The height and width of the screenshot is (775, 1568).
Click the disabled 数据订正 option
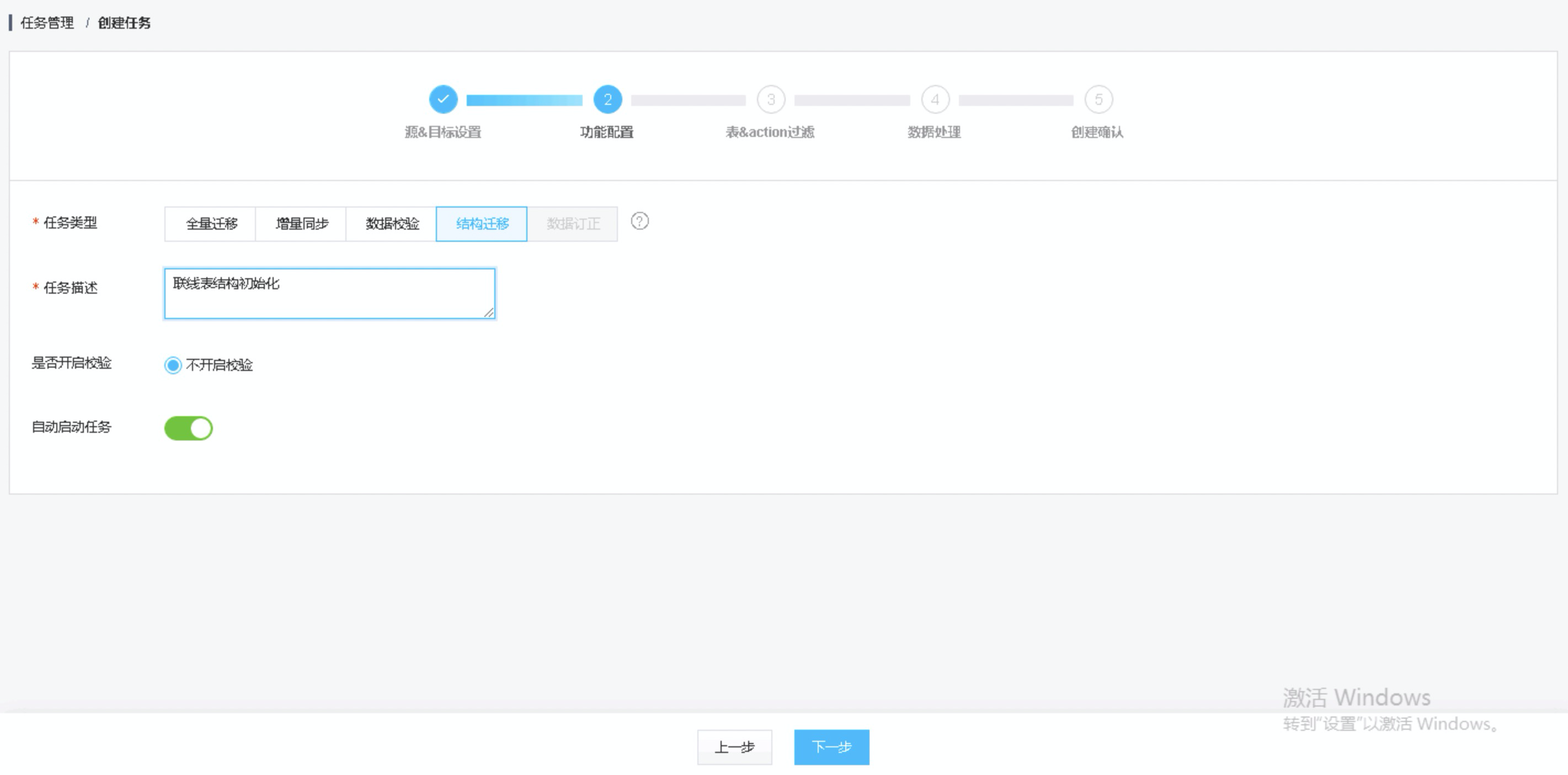coord(572,224)
